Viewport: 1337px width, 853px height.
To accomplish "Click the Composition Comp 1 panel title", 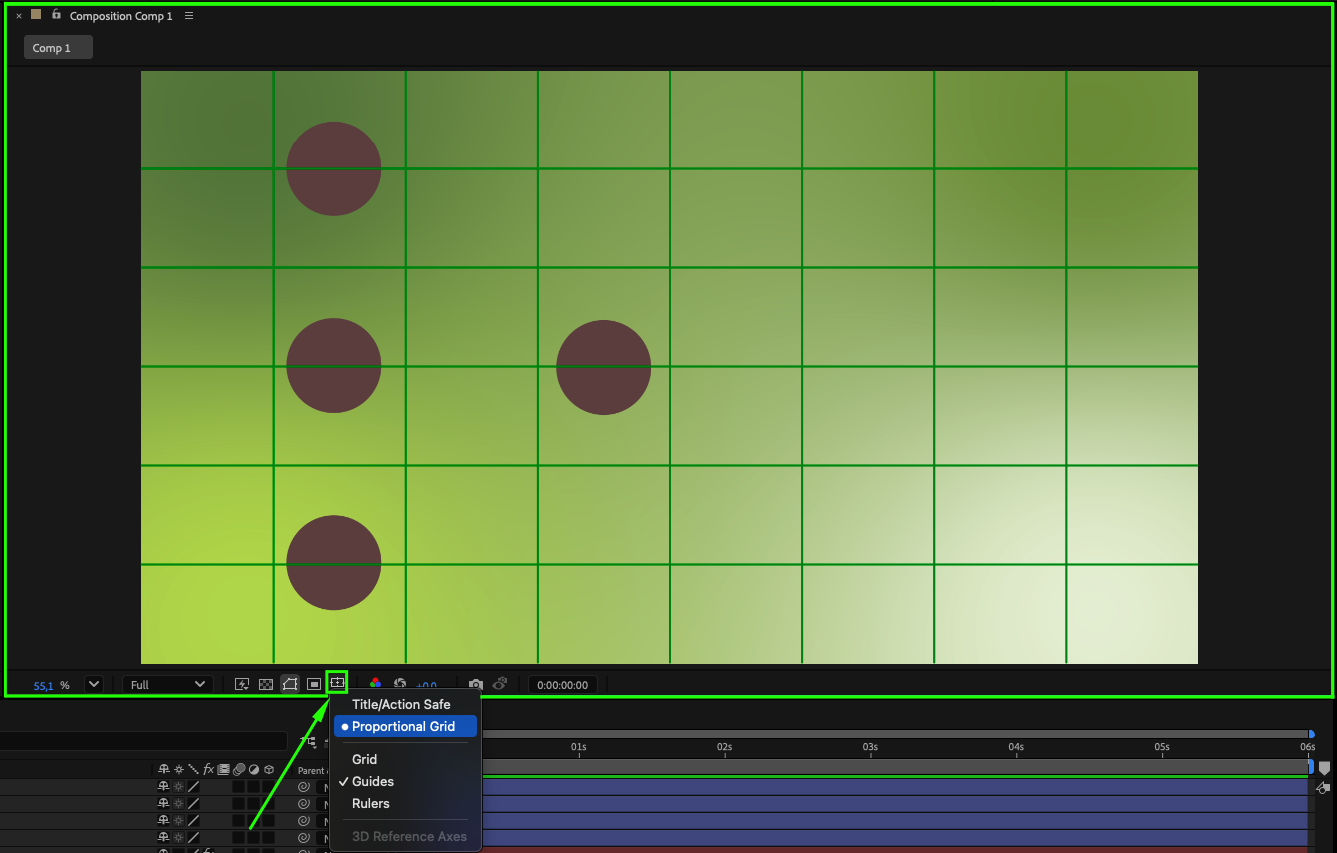I will pos(121,16).
